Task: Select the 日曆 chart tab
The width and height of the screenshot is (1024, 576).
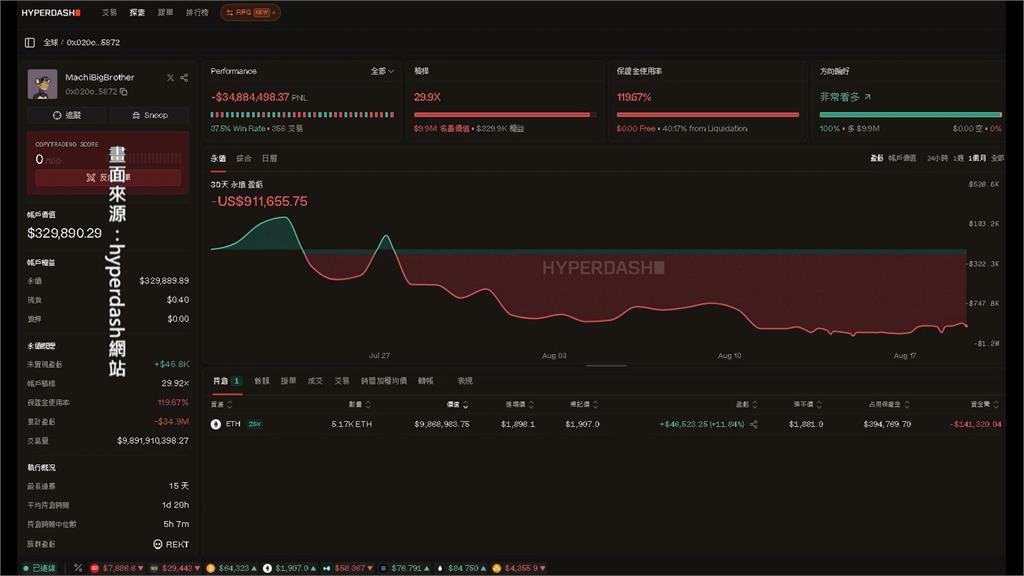Action: (x=269, y=159)
